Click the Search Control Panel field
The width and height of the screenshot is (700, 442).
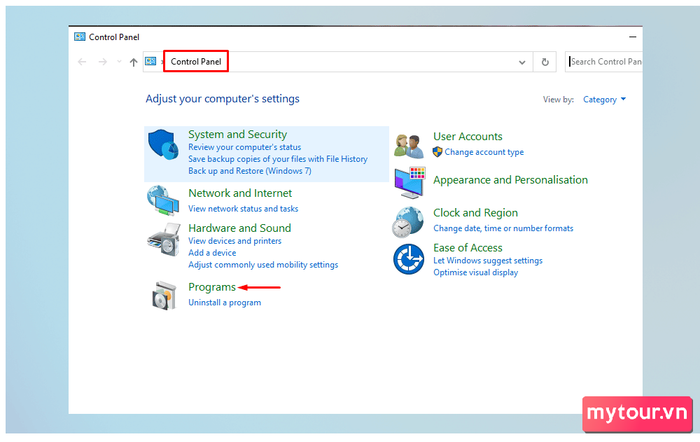point(604,62)
